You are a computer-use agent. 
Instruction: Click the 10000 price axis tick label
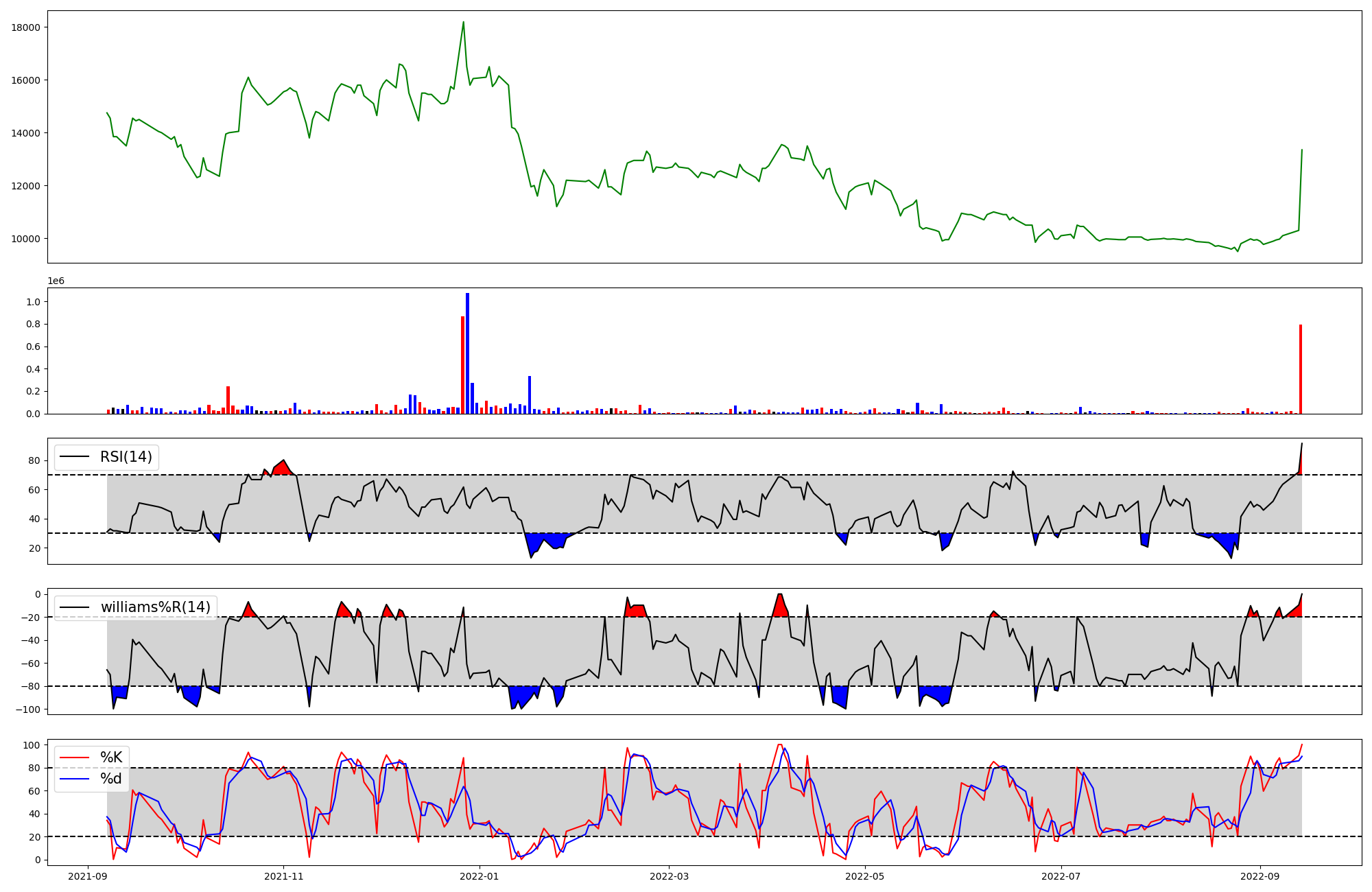26,239
